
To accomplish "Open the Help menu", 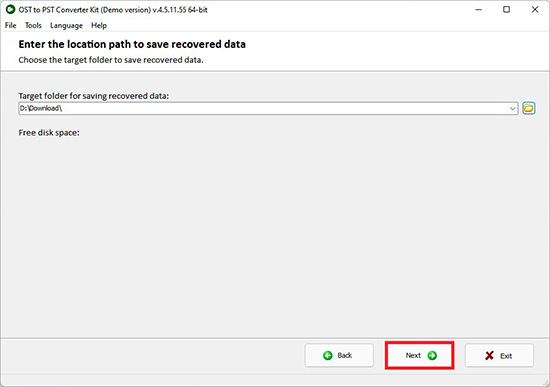I will point(99,26).
